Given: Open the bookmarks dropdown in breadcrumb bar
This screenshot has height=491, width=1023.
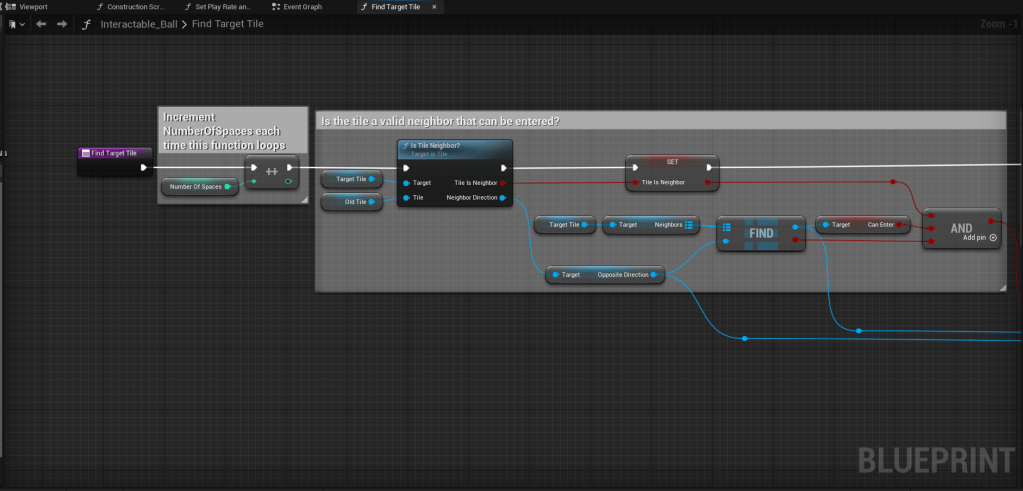Looking at the screenshot, I should pos(16,24).
